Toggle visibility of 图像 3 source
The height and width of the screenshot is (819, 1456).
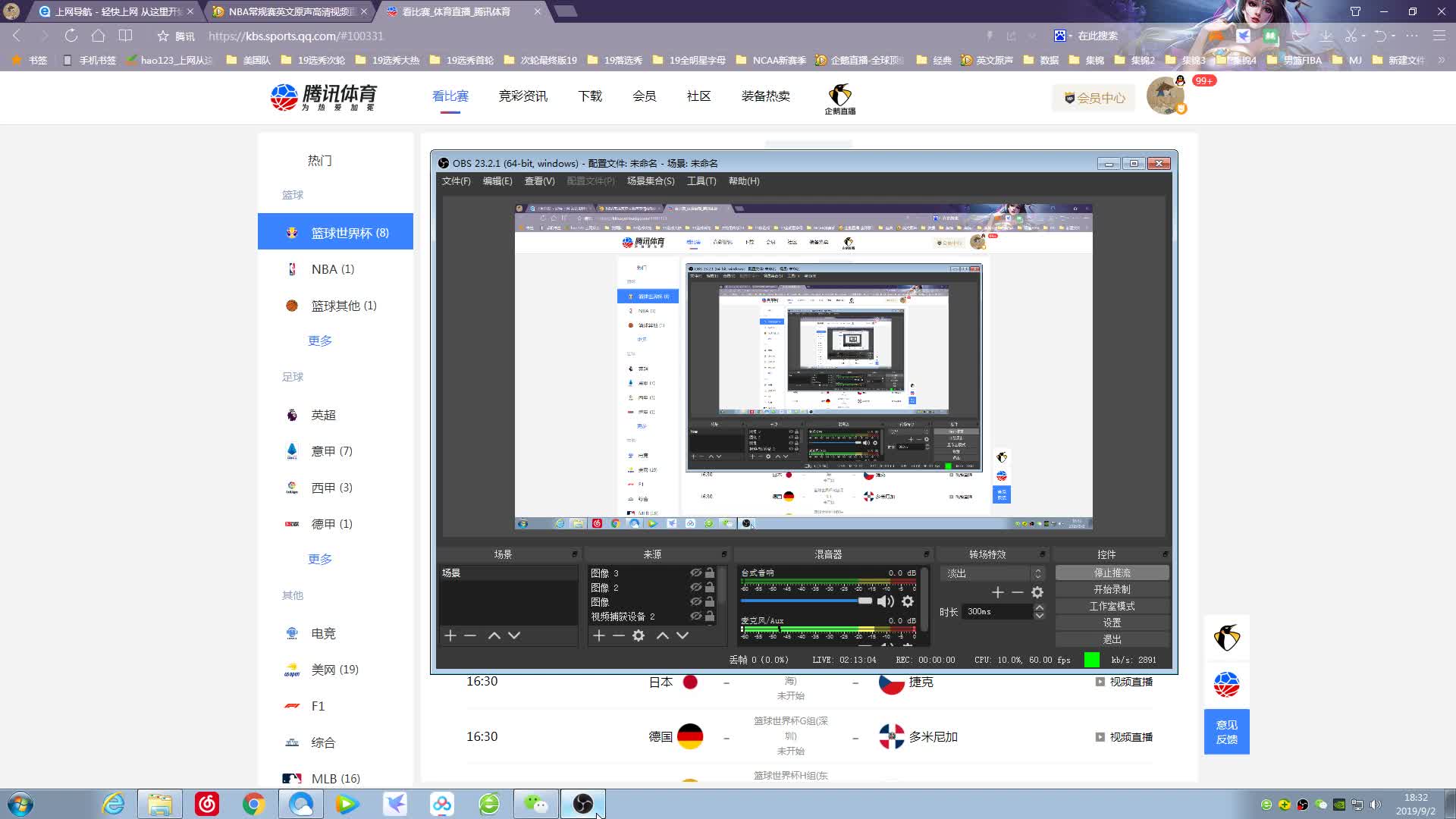pyautogui.click(x=695, y=573)
